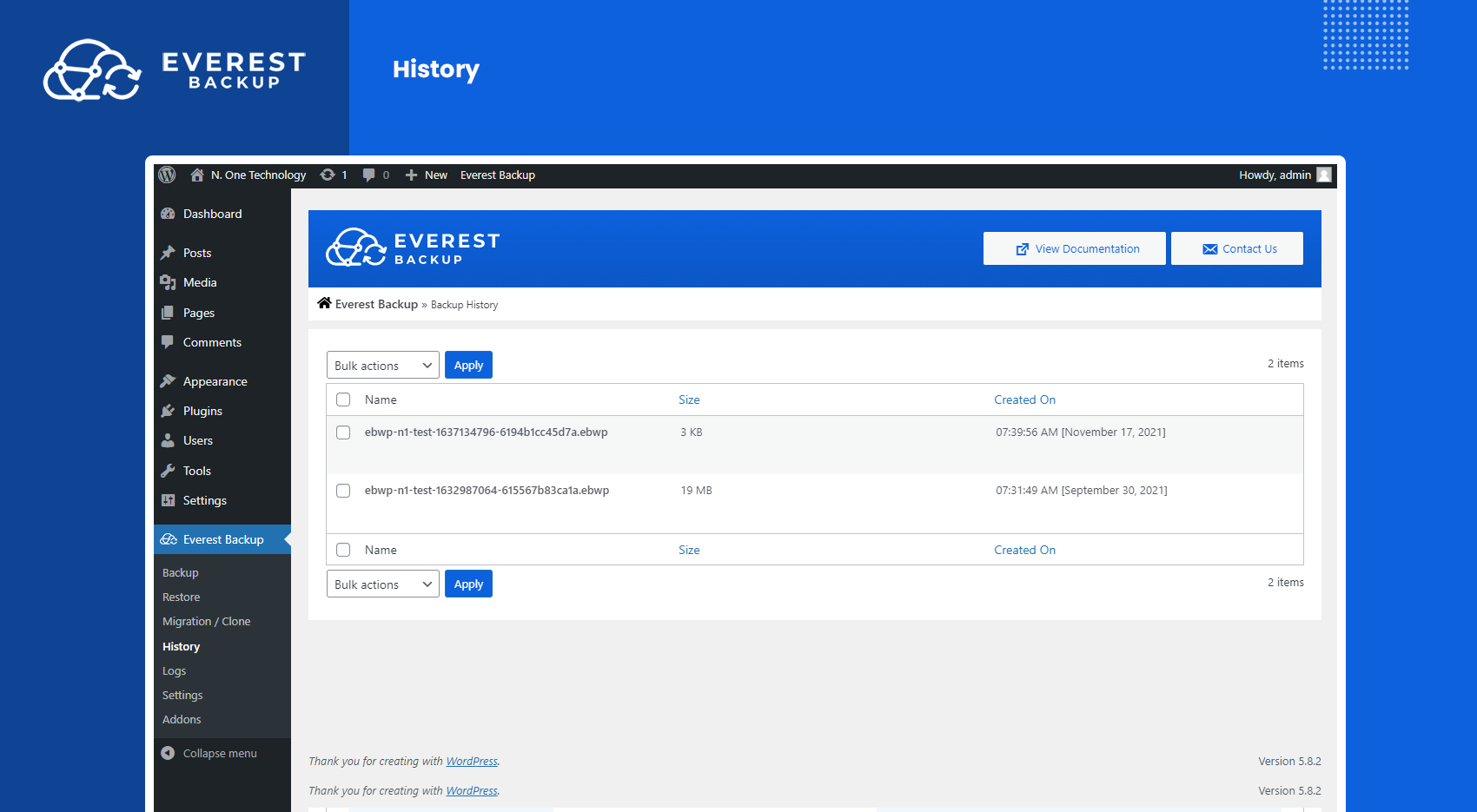Image resolution: width=1477 pixels, height=812 pixels.
Task: Click the Plugins plug icon in sidebar
Action: click(169, 411)
